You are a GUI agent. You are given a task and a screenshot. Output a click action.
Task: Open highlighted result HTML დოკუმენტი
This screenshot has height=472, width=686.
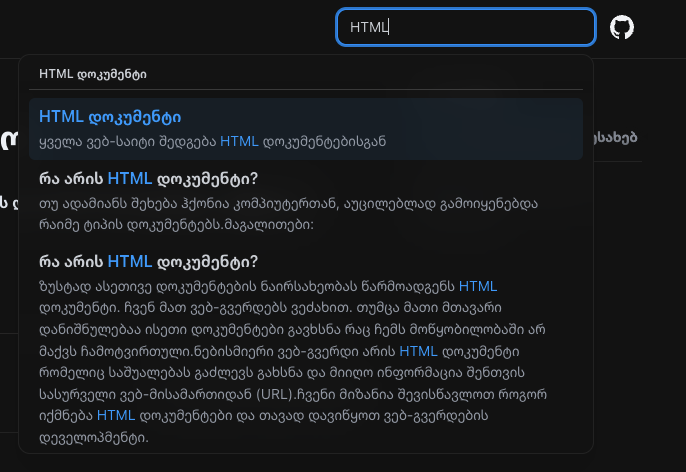pyautogui.click(x=306, y=129)
